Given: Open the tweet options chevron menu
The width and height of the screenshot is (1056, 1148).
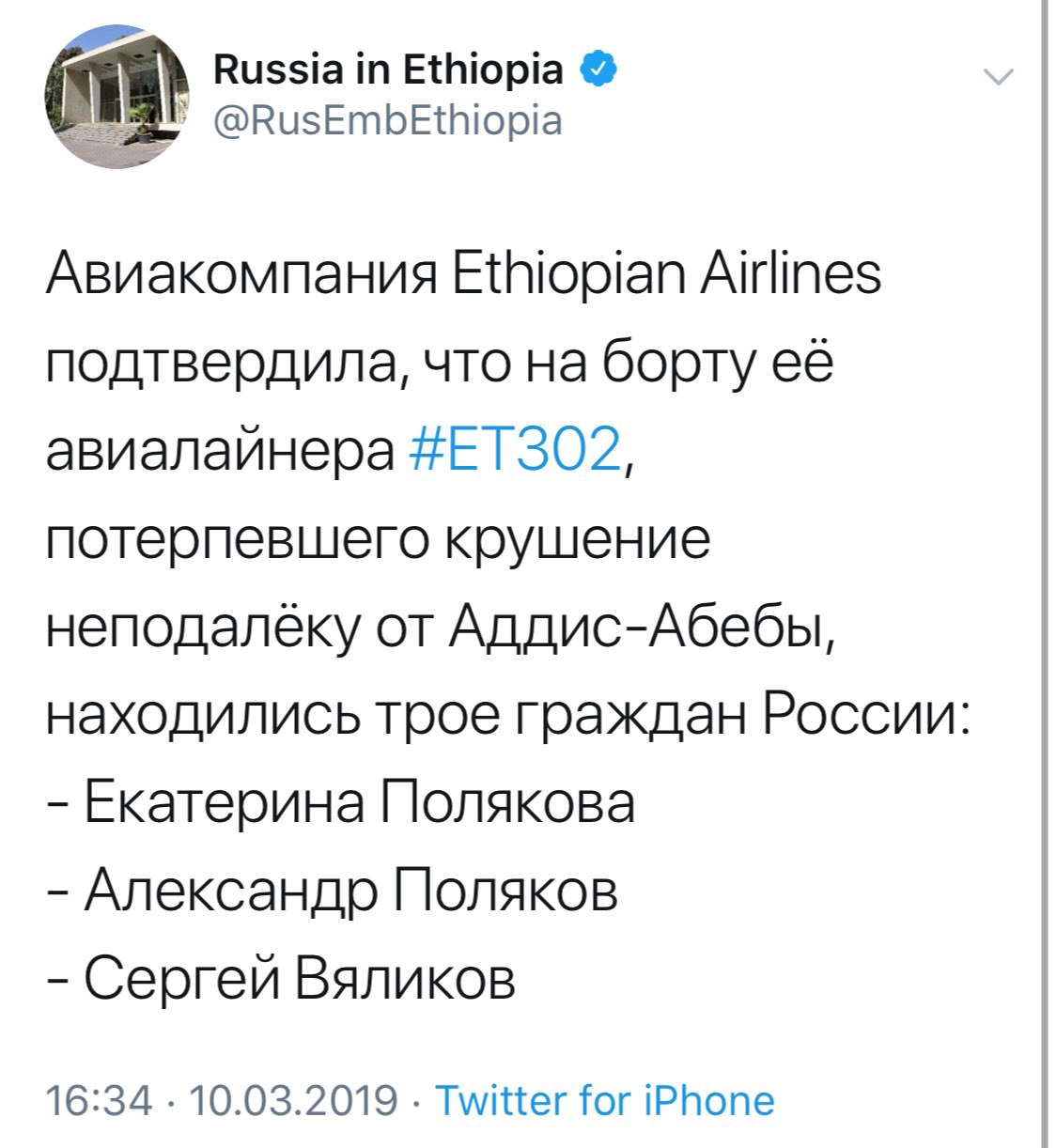Looking at the screenshot, I should click(998, 78).
